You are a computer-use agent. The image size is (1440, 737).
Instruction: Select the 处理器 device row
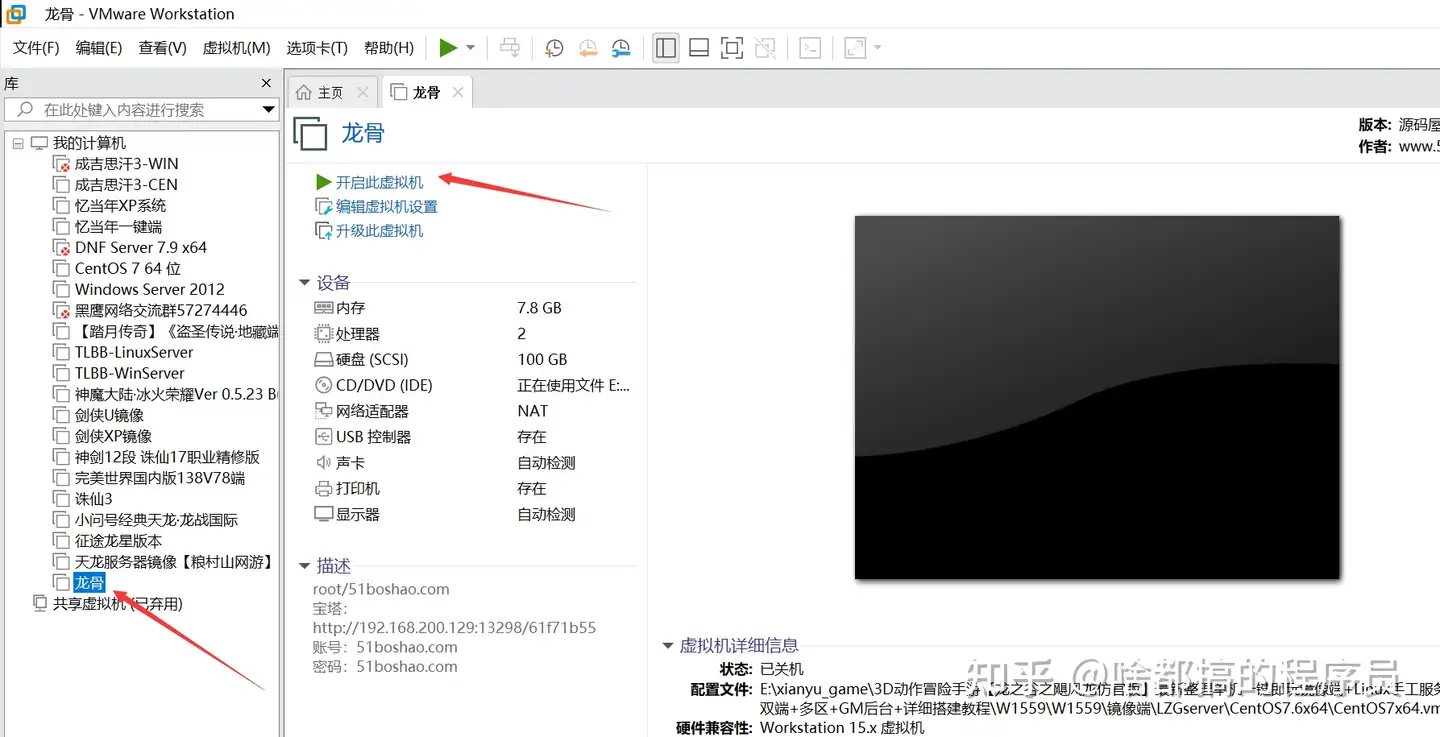point(473,334)
